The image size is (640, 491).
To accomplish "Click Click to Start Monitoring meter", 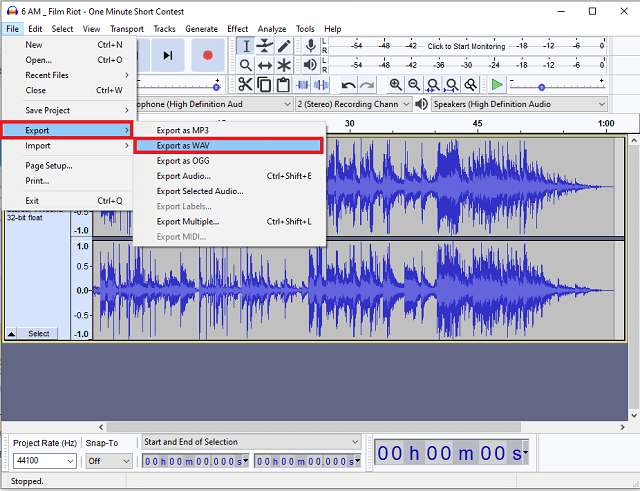I will (x=466, y=46).
